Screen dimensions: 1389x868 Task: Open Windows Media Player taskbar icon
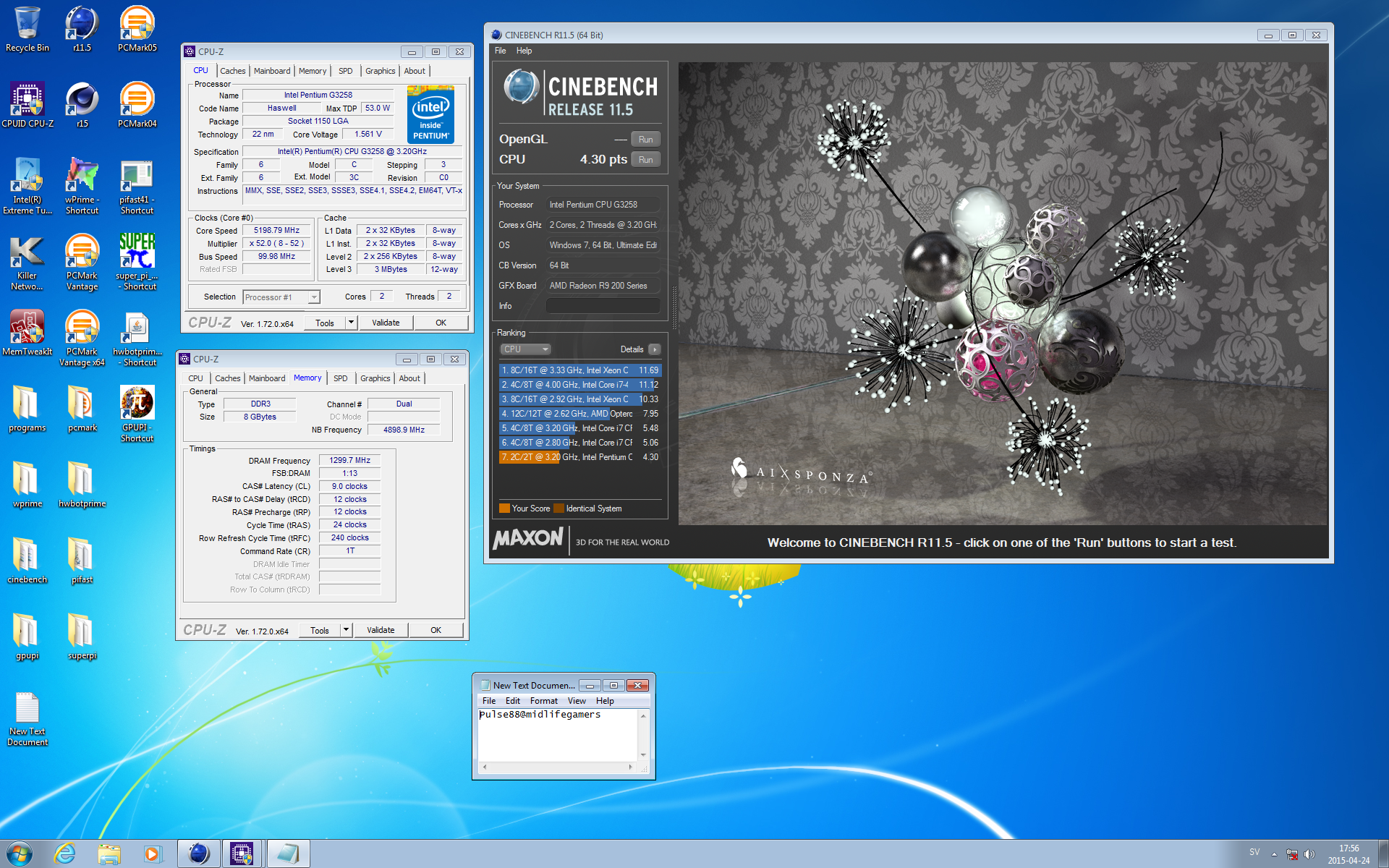[x=153, y=854]
